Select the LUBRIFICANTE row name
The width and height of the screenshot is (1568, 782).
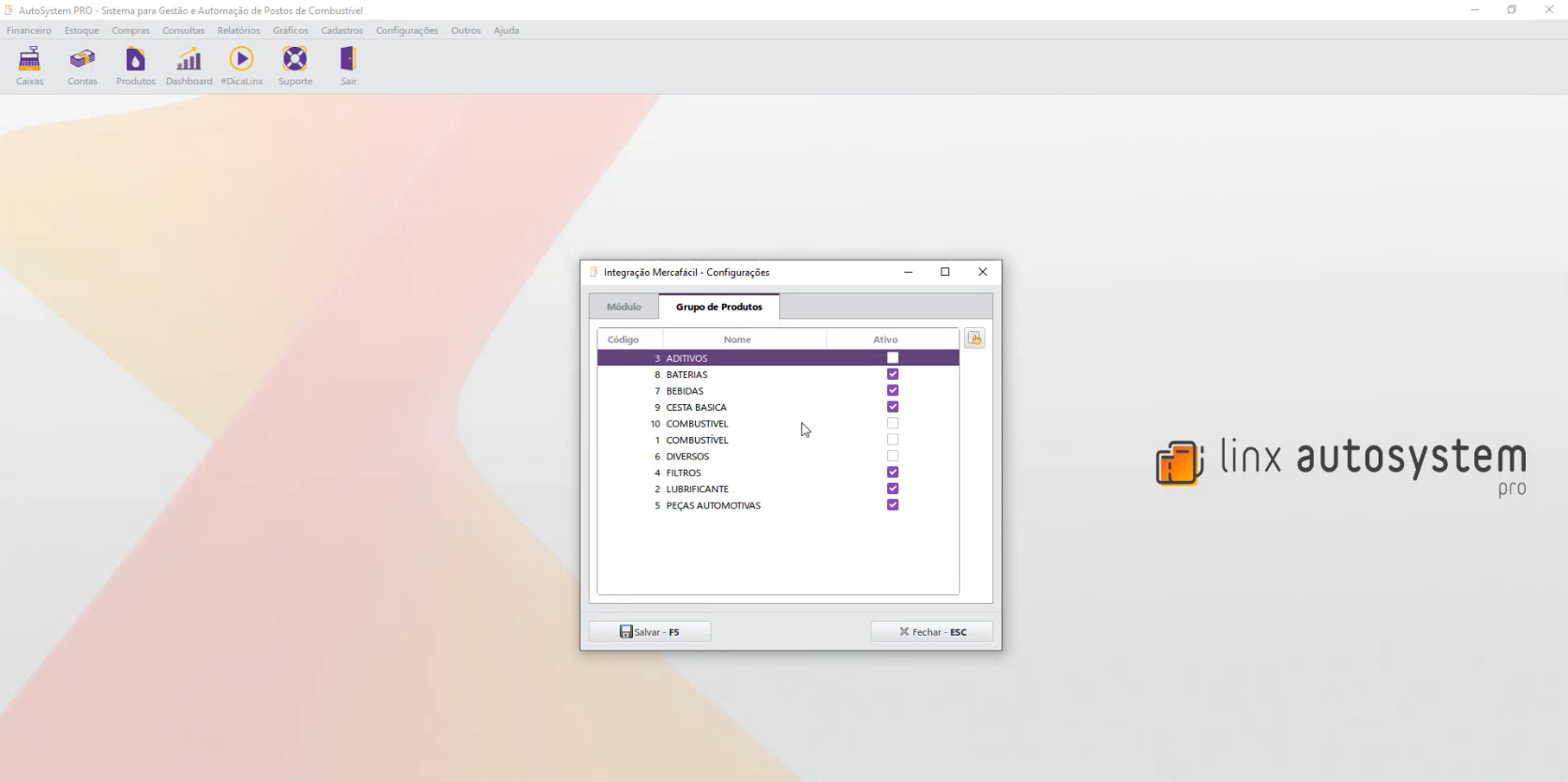(x=697, y=489)
